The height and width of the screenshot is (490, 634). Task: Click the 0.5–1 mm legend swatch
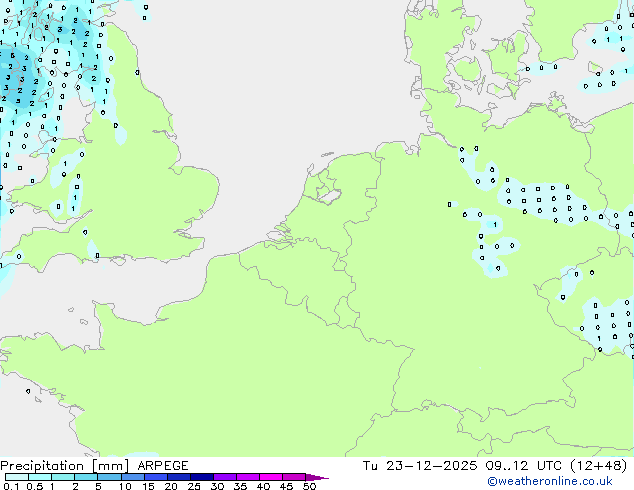click(x=40, y=477)
